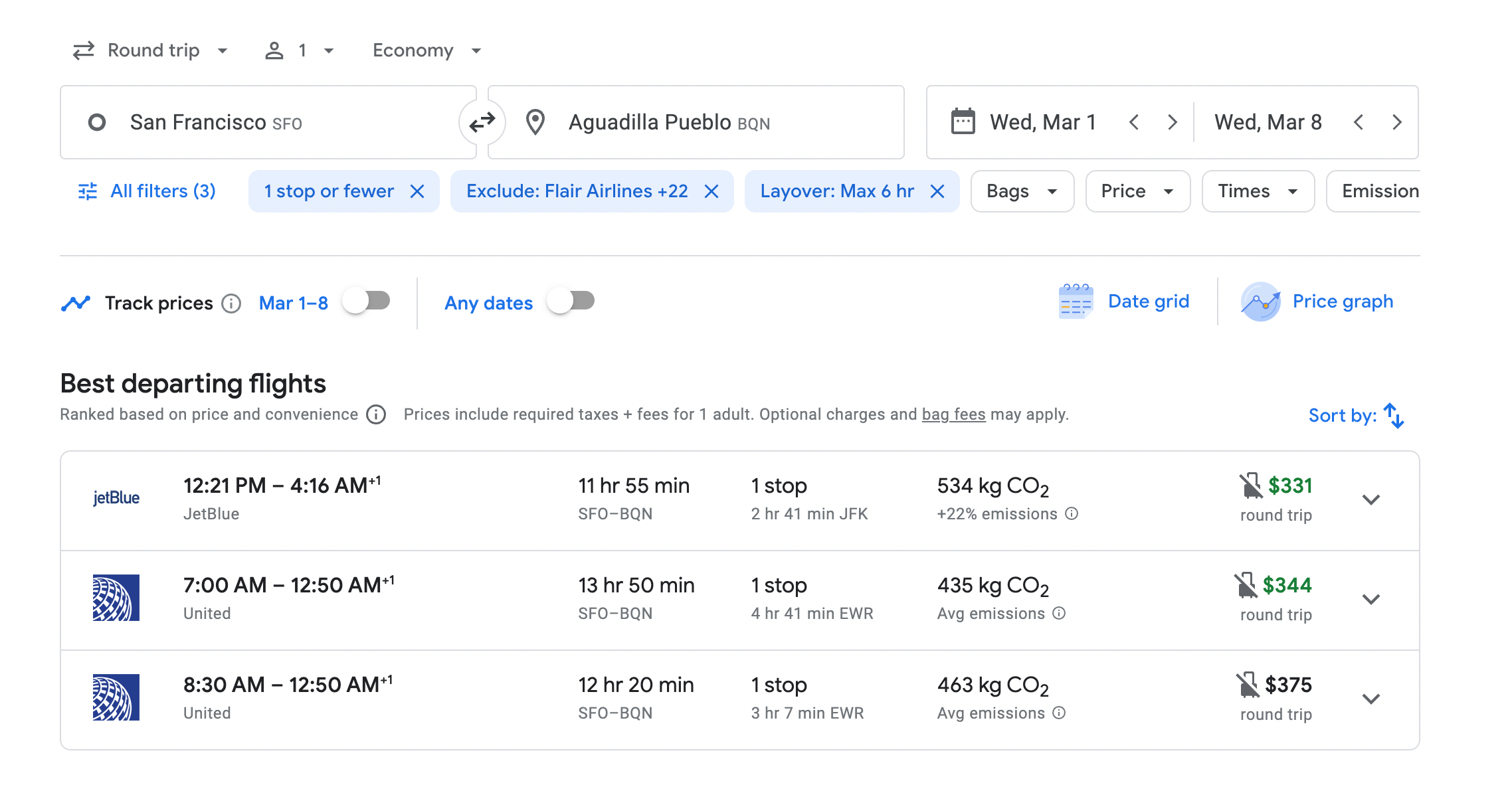Go to previous return date
The image size is (1512, 785).
click(x=1359, y=122)
